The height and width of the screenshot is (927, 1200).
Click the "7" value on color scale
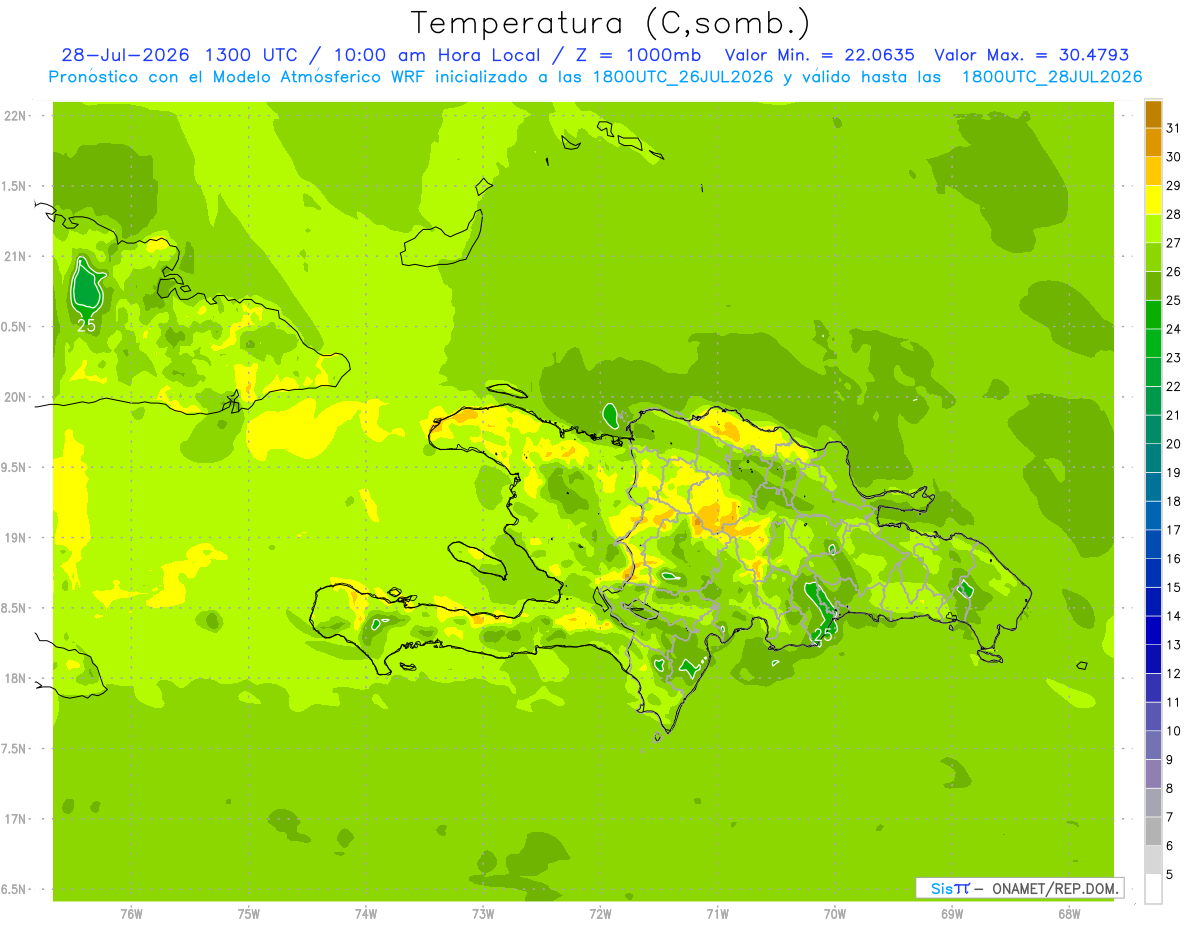[x=1170, y=816]
